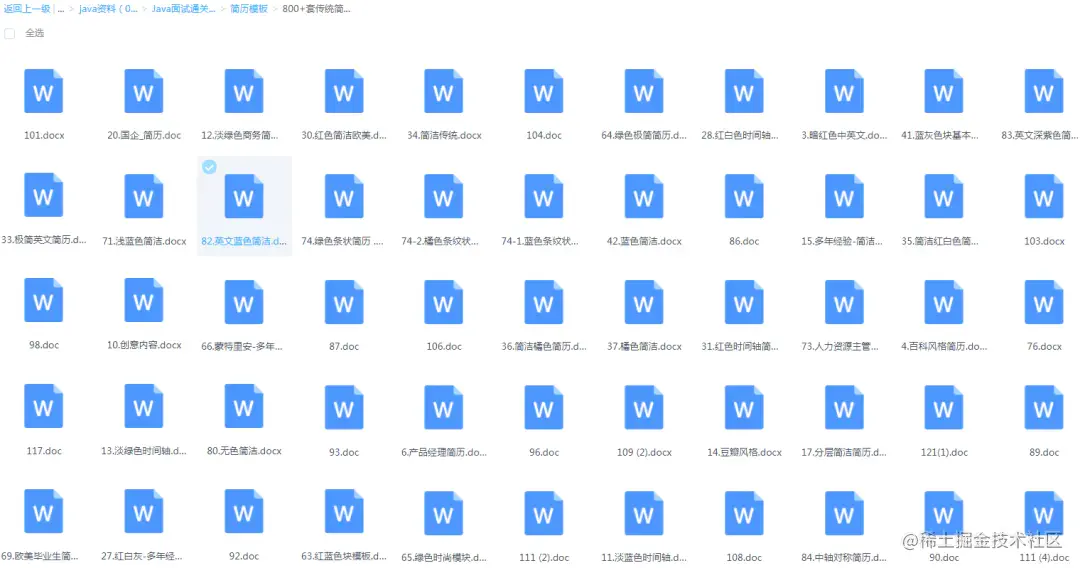Click filename 36.简洁橘色简历
Viewport: 1080px width, 568px height.
click(543, 346)
